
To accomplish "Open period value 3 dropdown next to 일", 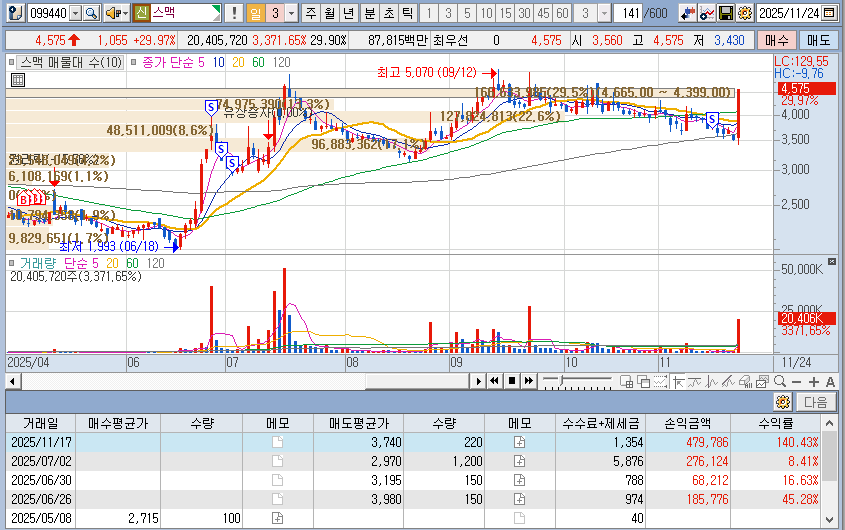I will coord(291,13).
